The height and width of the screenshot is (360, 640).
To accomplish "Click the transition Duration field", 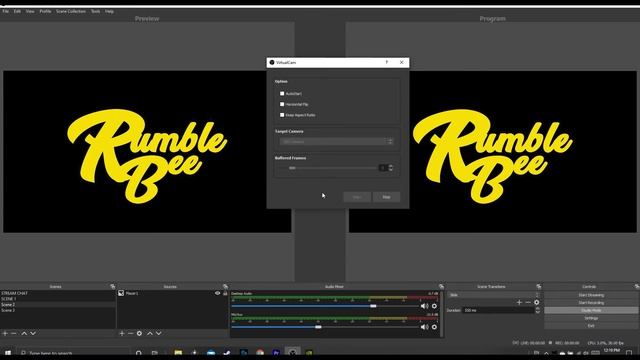I will [x=498, y=310].
